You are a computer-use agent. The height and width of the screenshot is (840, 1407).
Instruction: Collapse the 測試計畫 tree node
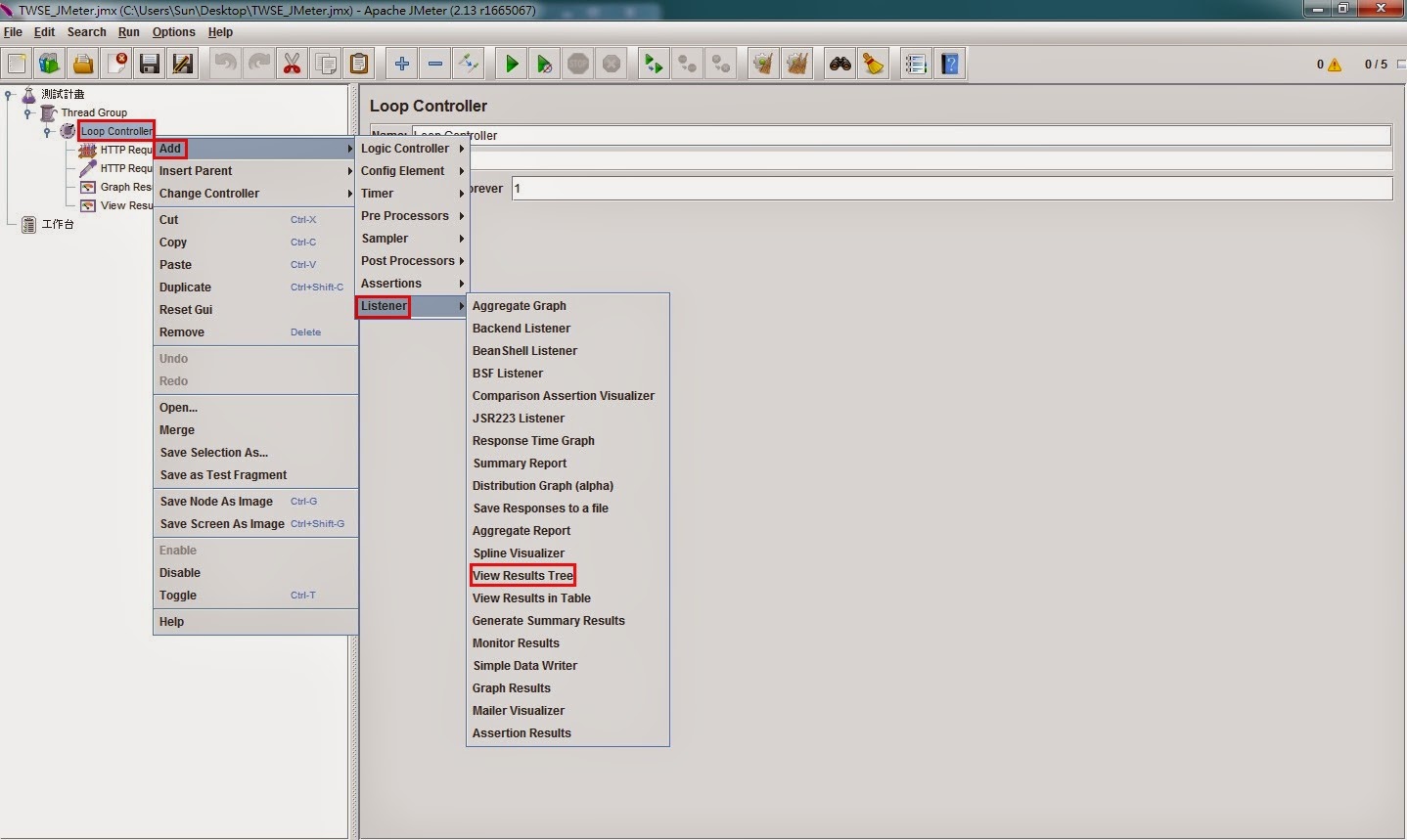click(x=10, y=95)
